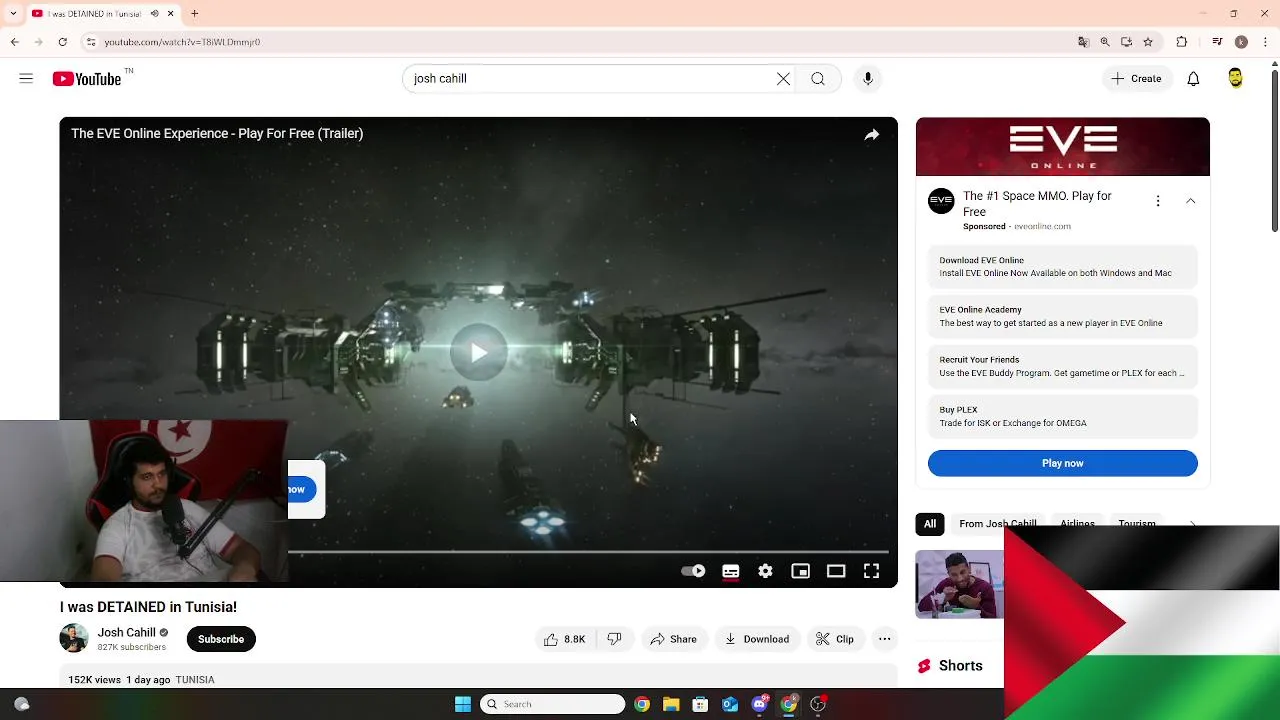Toggle subtitles/closed captions in the player
This screenshot has width=1280, height=720.
pyautogui.click(x=731, y=571)
